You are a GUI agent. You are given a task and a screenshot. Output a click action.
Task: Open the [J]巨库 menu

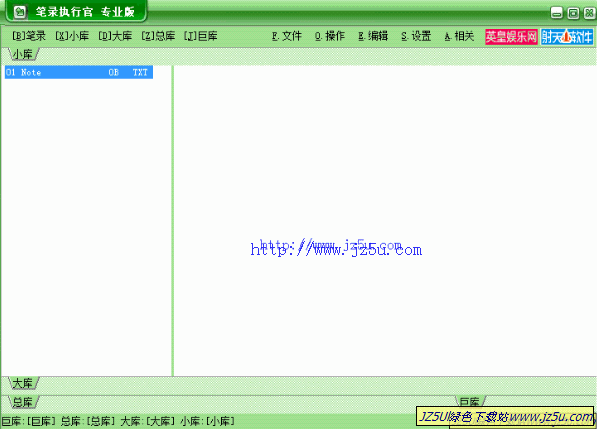tap(201, 36)
